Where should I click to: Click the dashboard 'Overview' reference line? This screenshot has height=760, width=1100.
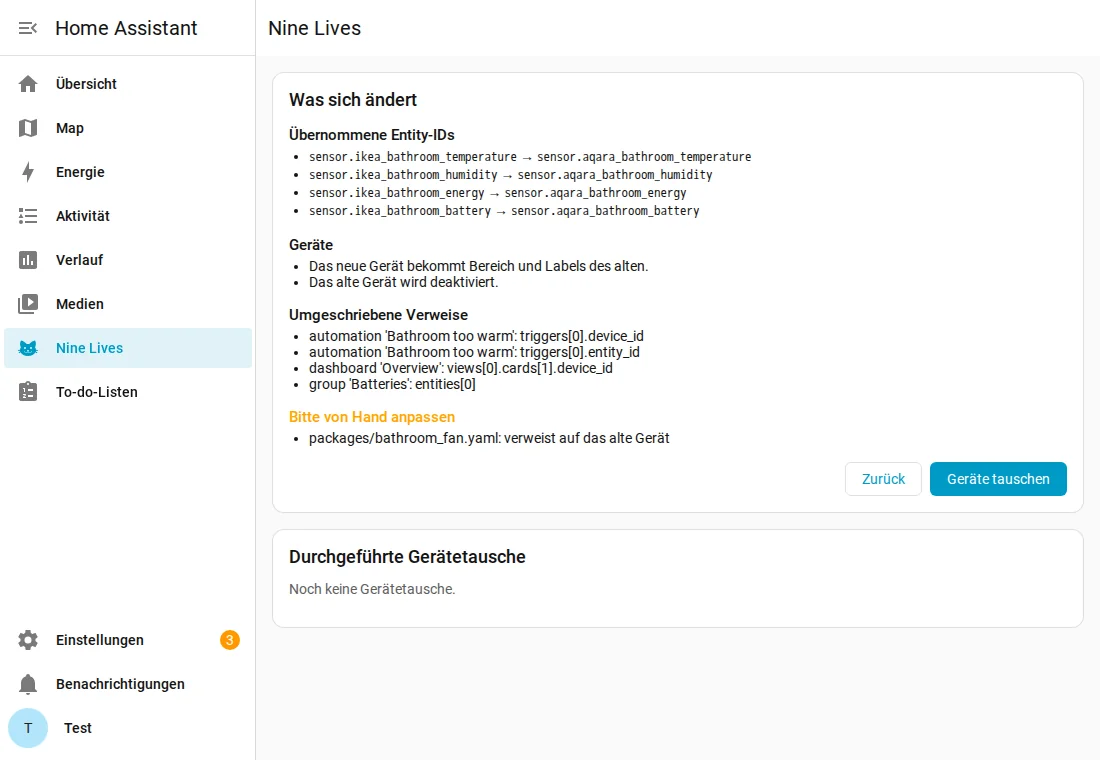(461, 368)
